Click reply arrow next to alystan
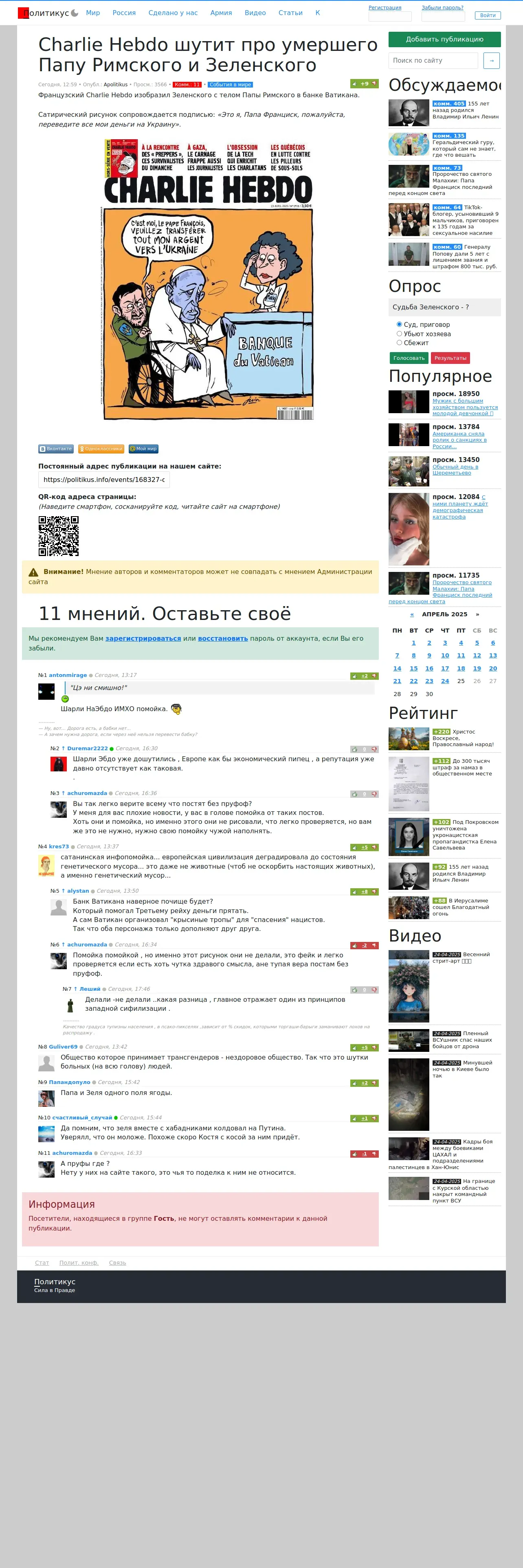Viewport: 523px width, 1568px height. pyautogui.click(x=63, y=891)
